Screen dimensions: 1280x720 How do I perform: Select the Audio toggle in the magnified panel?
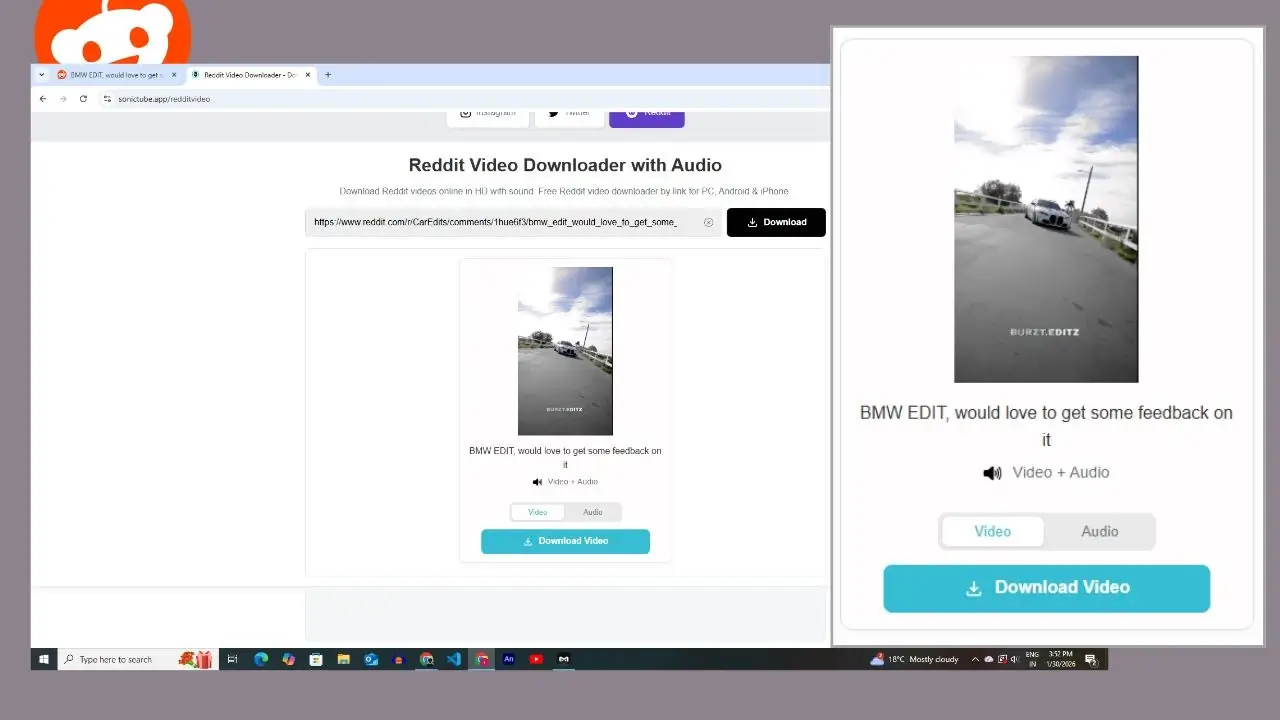point(1100,531)
